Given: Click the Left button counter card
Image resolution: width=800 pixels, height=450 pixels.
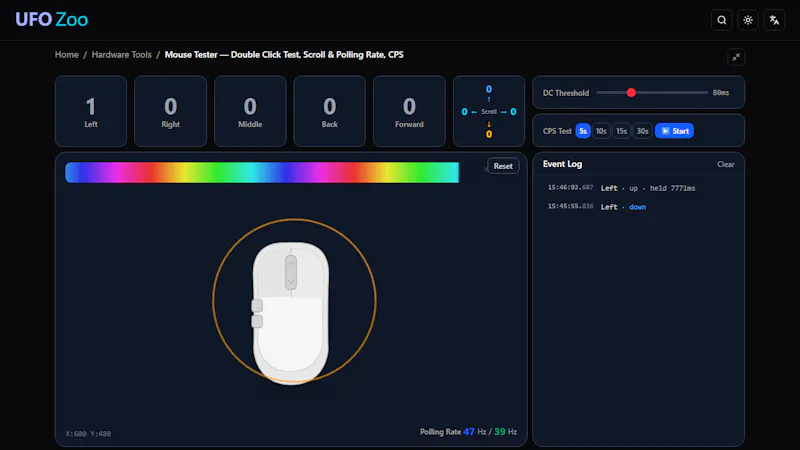Looking at the screenshot, I should coord(91,111).
